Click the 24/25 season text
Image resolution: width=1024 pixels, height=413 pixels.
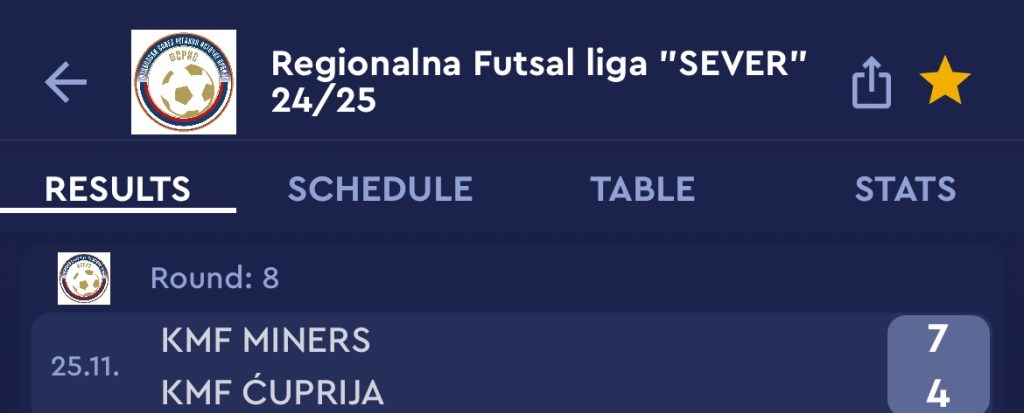click(323, 101)
